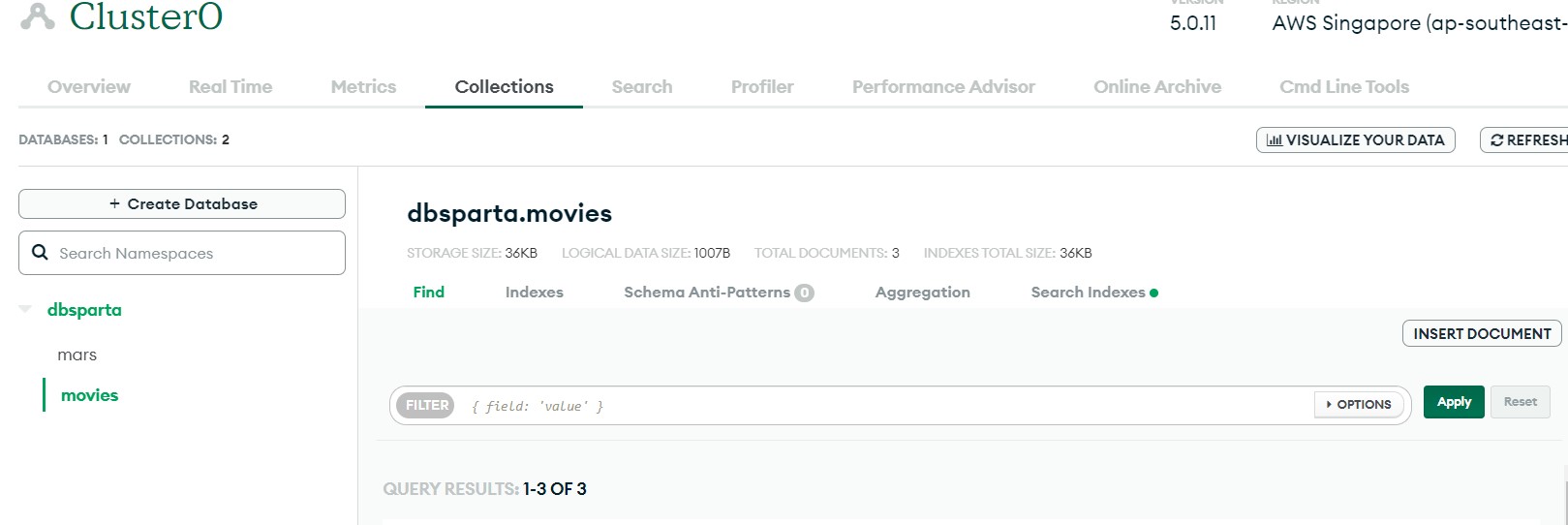
Task: Go to the Search tab
Action: (642, 87)
